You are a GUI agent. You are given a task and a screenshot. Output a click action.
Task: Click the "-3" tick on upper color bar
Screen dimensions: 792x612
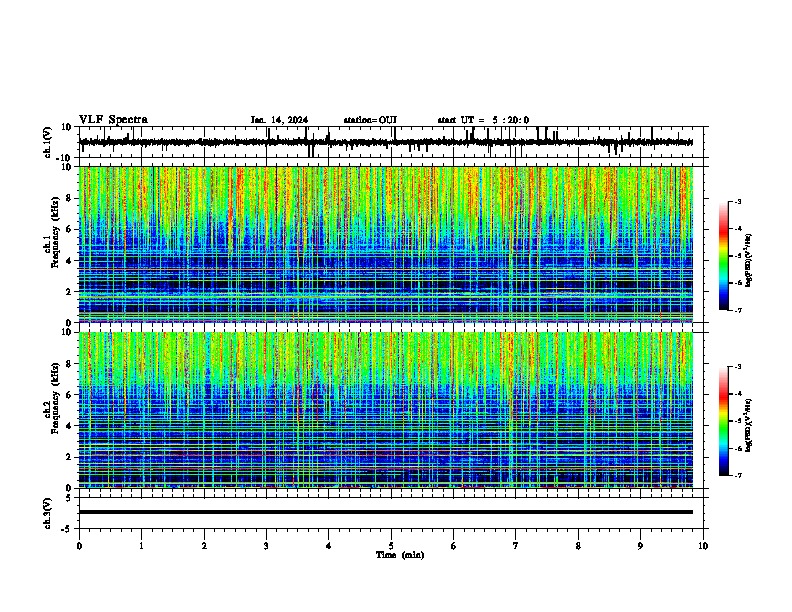(738, 201)
